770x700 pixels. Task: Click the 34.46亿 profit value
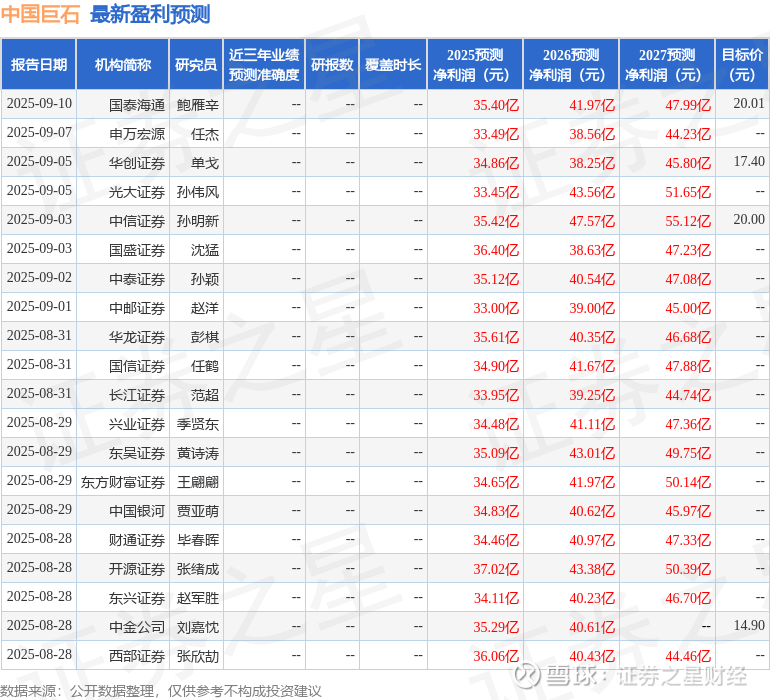[495, 540]
